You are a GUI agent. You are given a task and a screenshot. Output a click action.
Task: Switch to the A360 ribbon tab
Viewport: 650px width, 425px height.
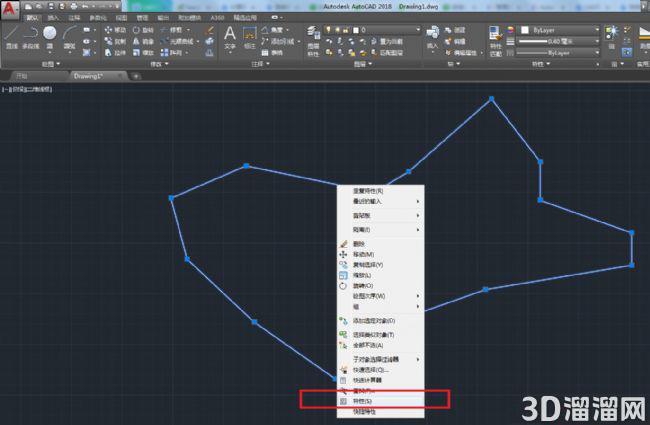pos(217,18)
